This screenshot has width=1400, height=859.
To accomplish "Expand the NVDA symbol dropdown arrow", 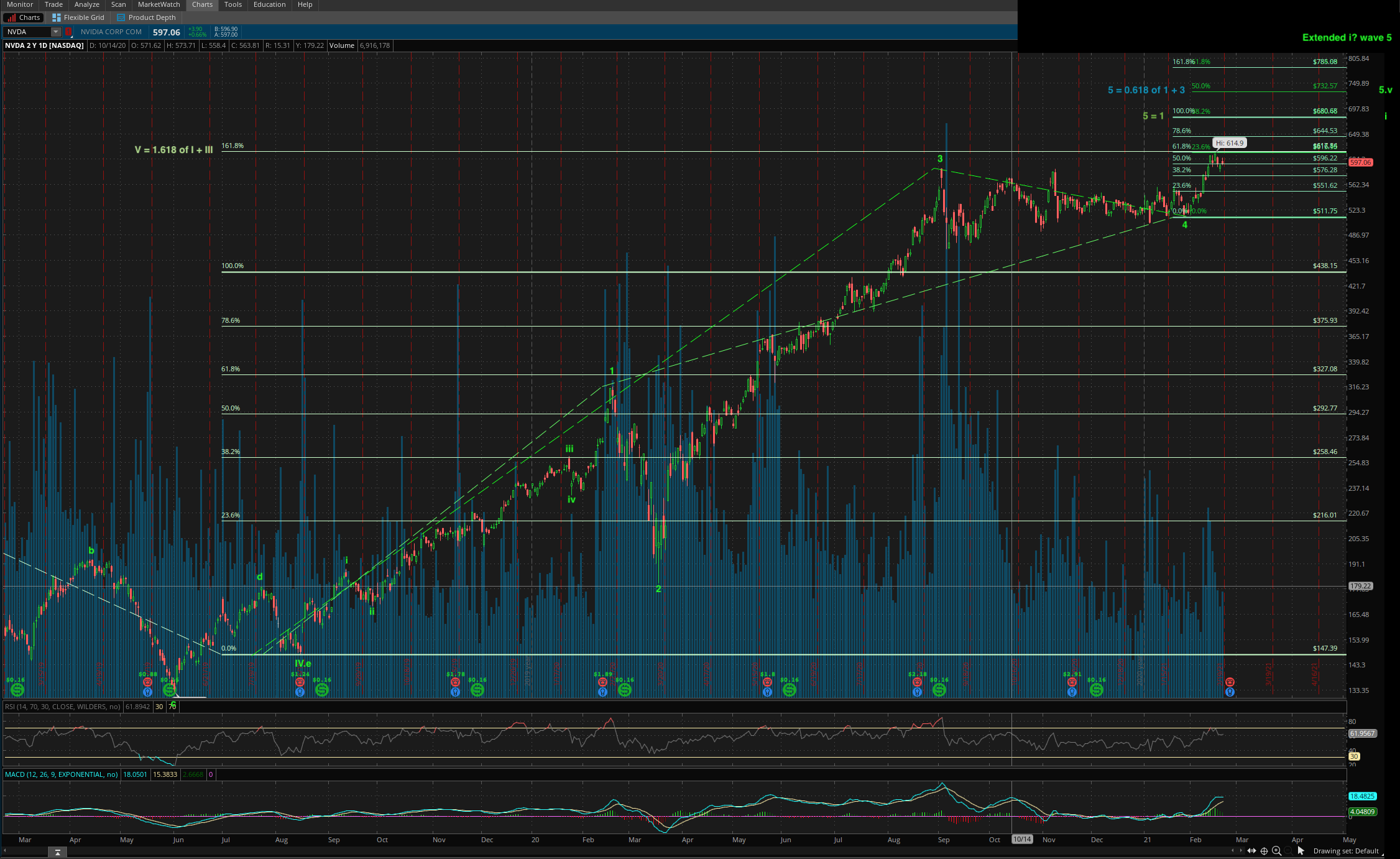I will coord(56,32).
